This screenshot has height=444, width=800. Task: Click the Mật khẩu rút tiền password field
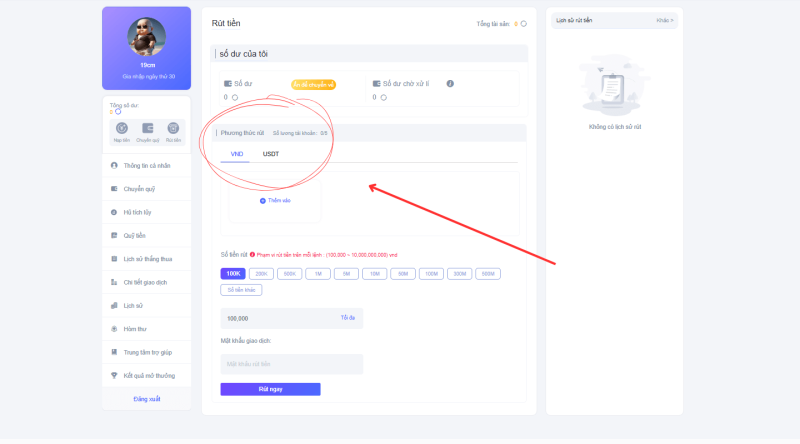[291, 364]
